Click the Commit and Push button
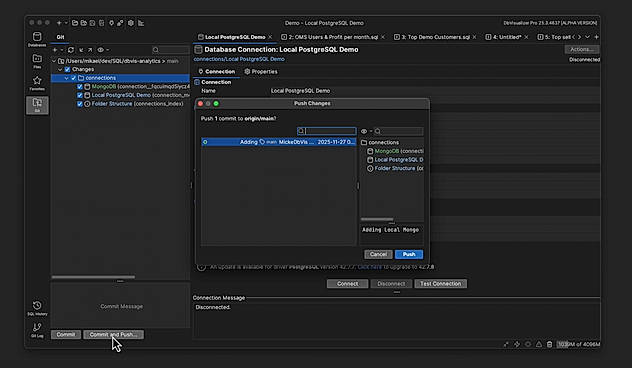The height and width of the screenshot is (368, 632). click(x=113, y=335)
